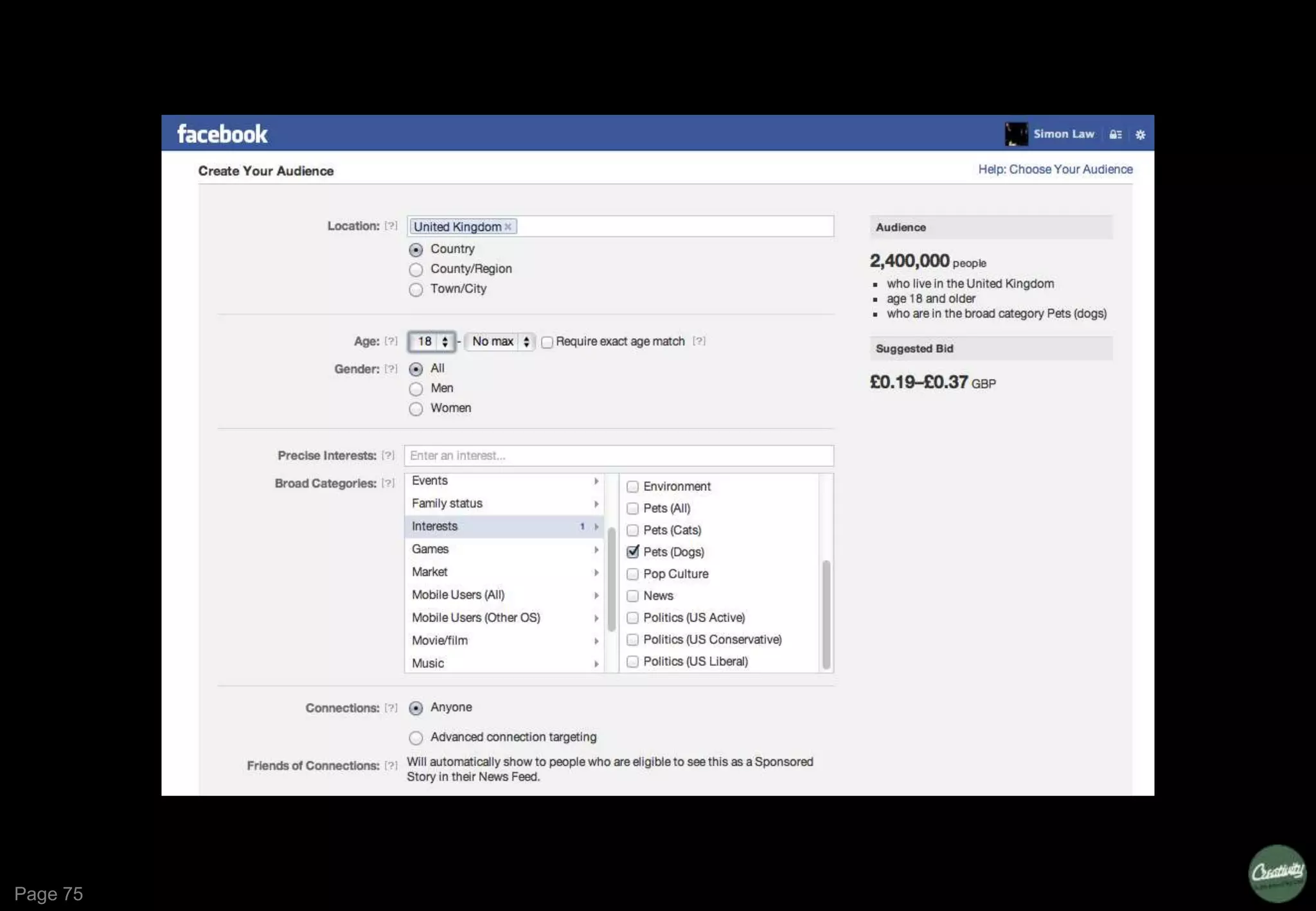Open Help: Choose Your Audience link
Image resolution: width=1316 pixels, height=911 pixels.
pyautogui.click(x=1055, y=170)
